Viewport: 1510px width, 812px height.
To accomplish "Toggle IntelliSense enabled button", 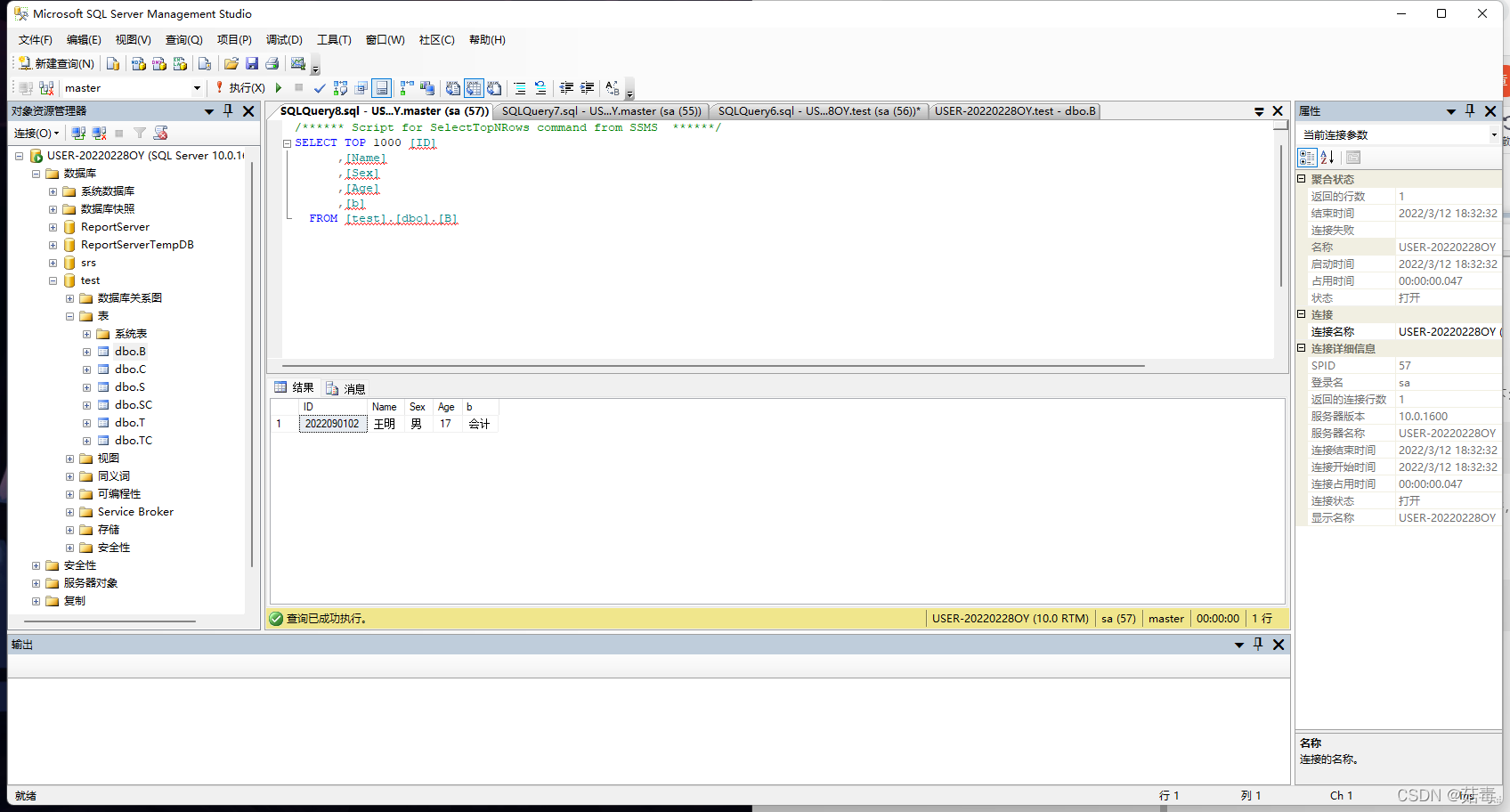I will click(381, 88).
